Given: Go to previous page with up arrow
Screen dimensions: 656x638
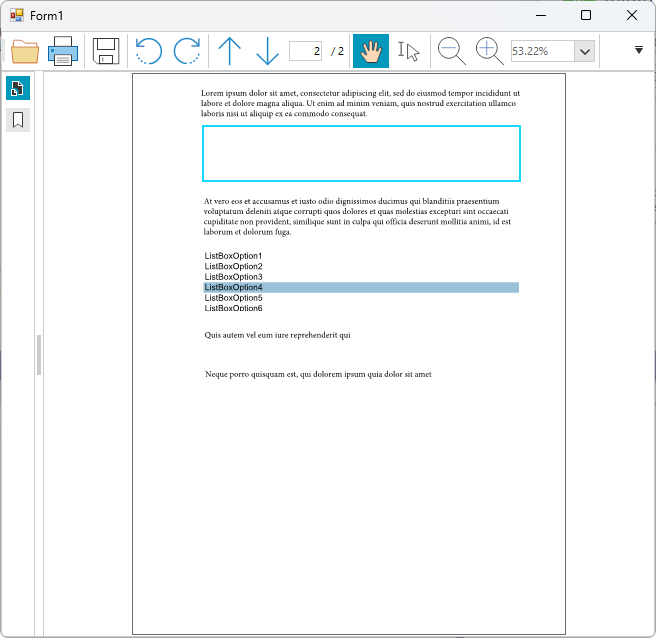Looking at the screenshot, I should pos(229,51).
